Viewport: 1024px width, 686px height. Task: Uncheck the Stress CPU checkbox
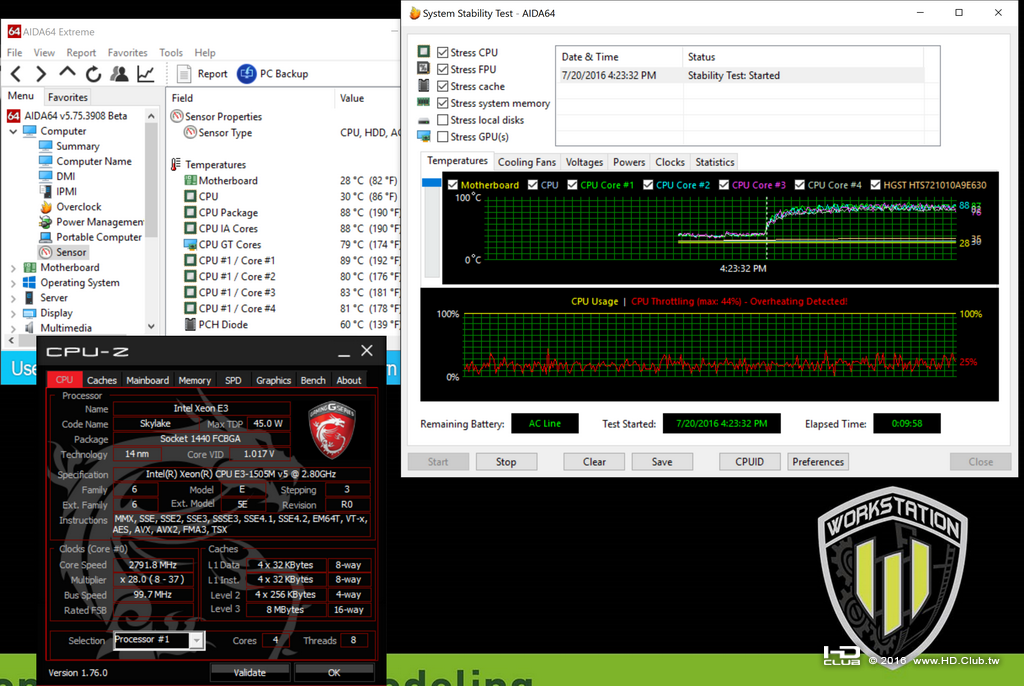click(x=443, y=52)
